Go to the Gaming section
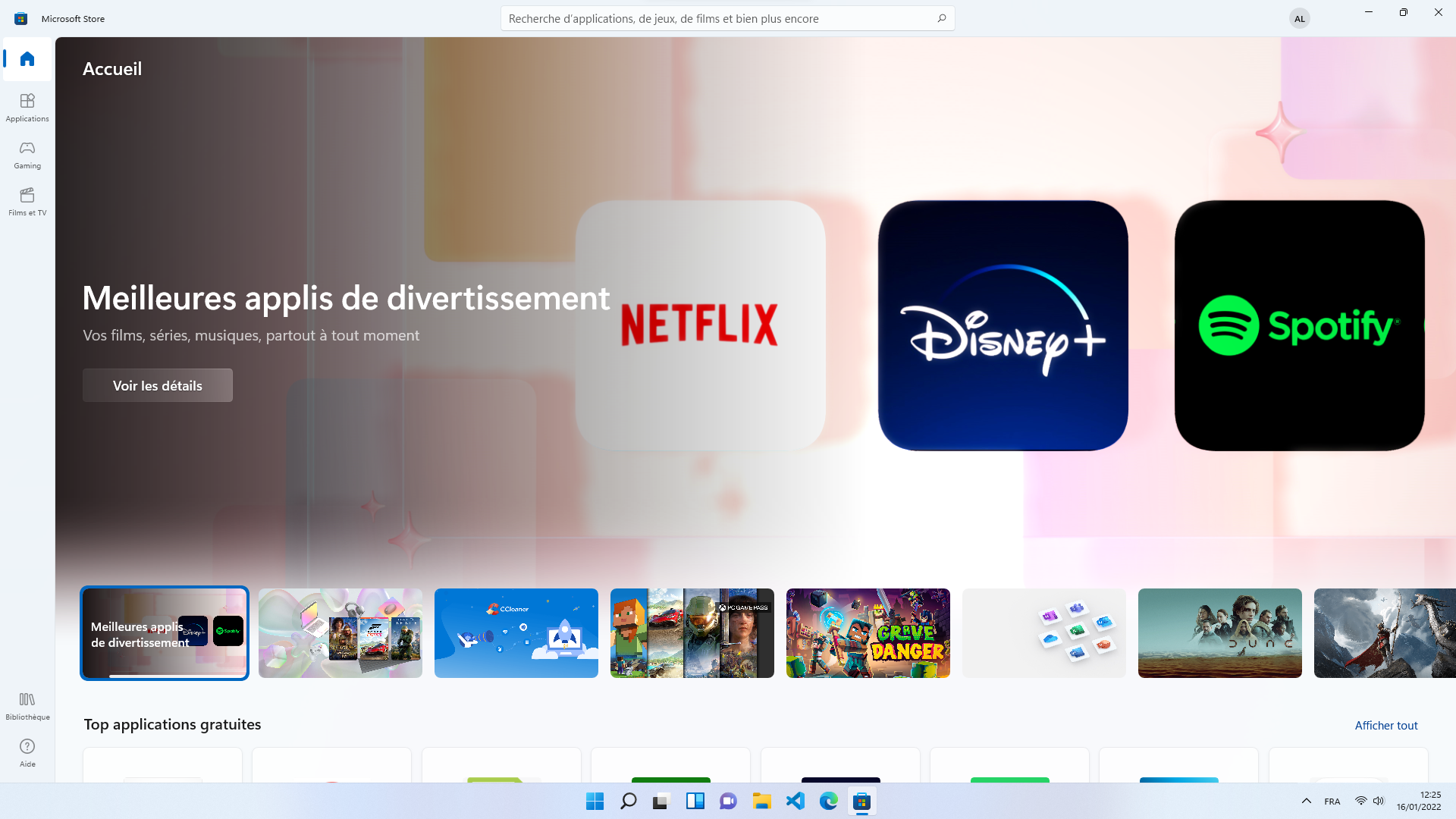The height and width of the screenshot is (819, 1456). [x=27, y=155]
